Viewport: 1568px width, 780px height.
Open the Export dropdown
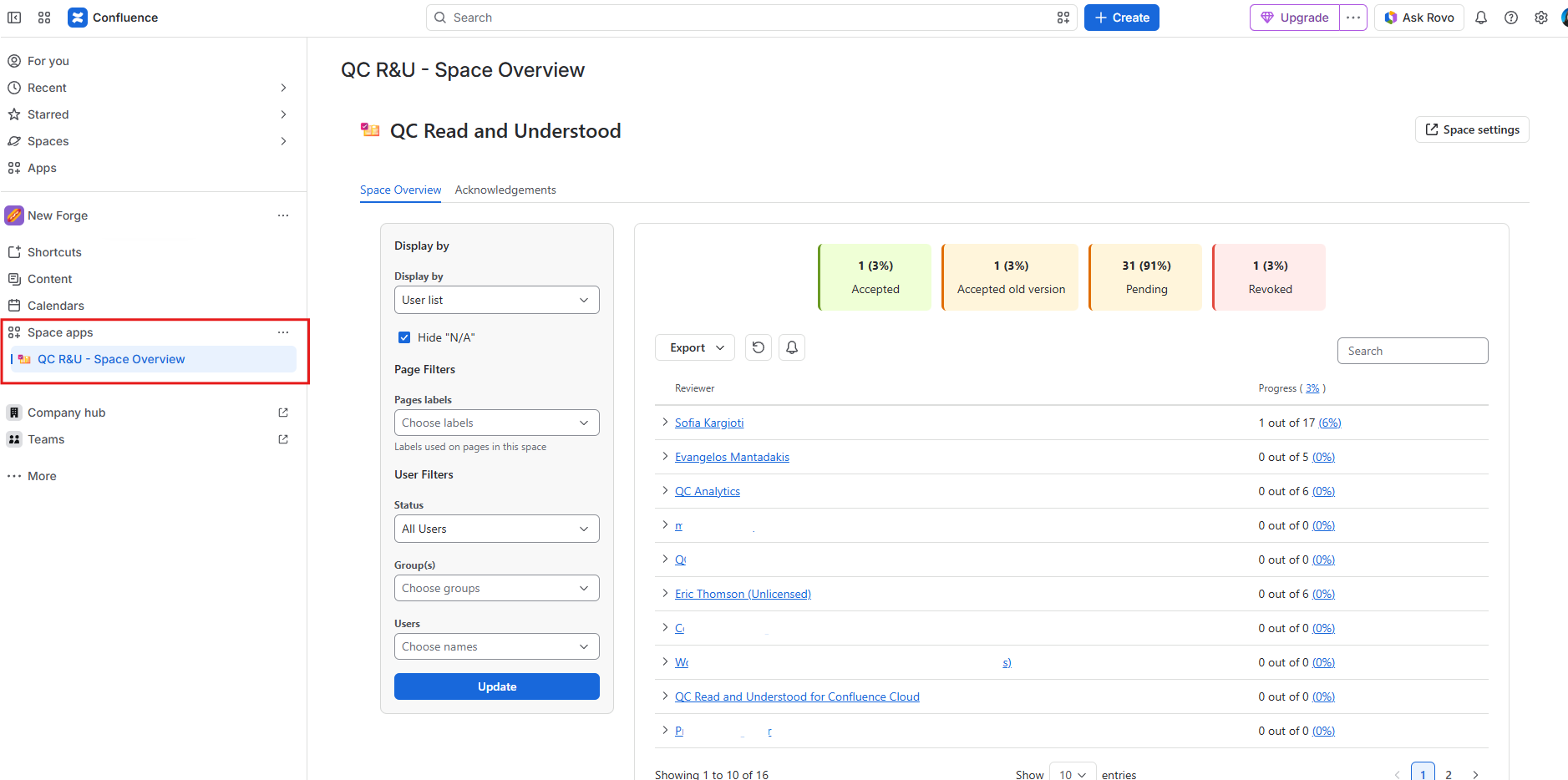(695, 347)
